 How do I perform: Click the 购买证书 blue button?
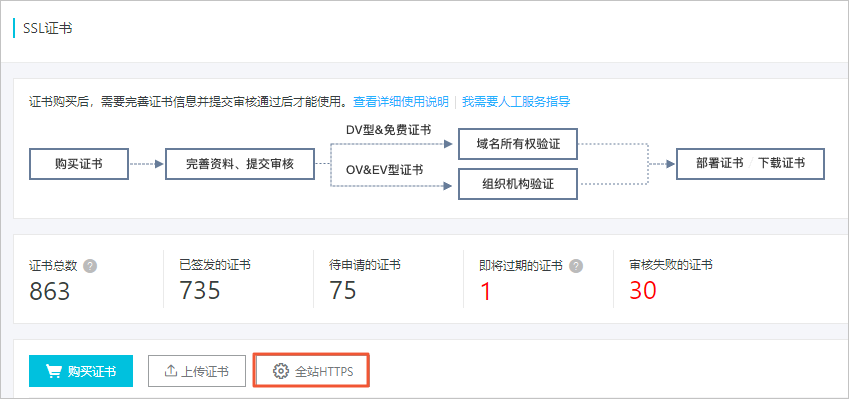coord(81,371)
